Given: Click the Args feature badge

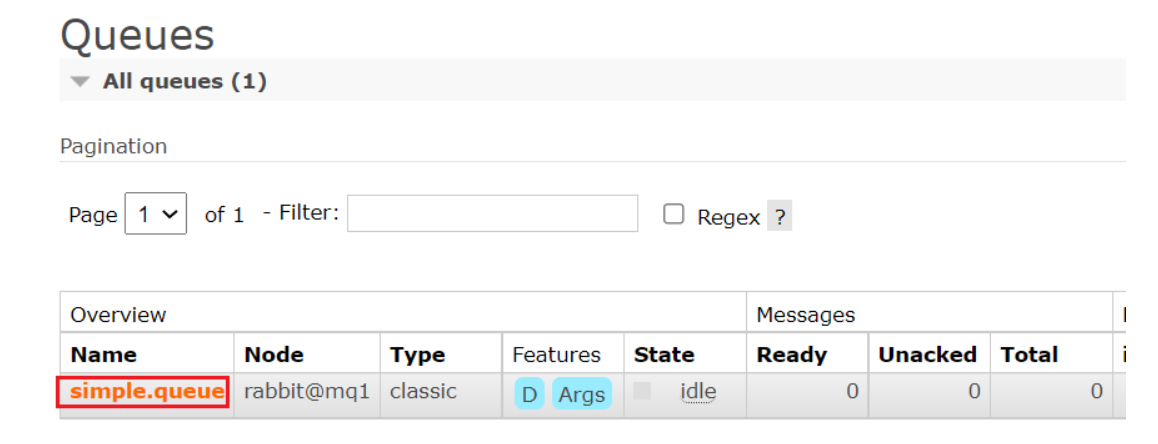Looking at the screenshot, I should pyautogui.click(x=582, y=394).
